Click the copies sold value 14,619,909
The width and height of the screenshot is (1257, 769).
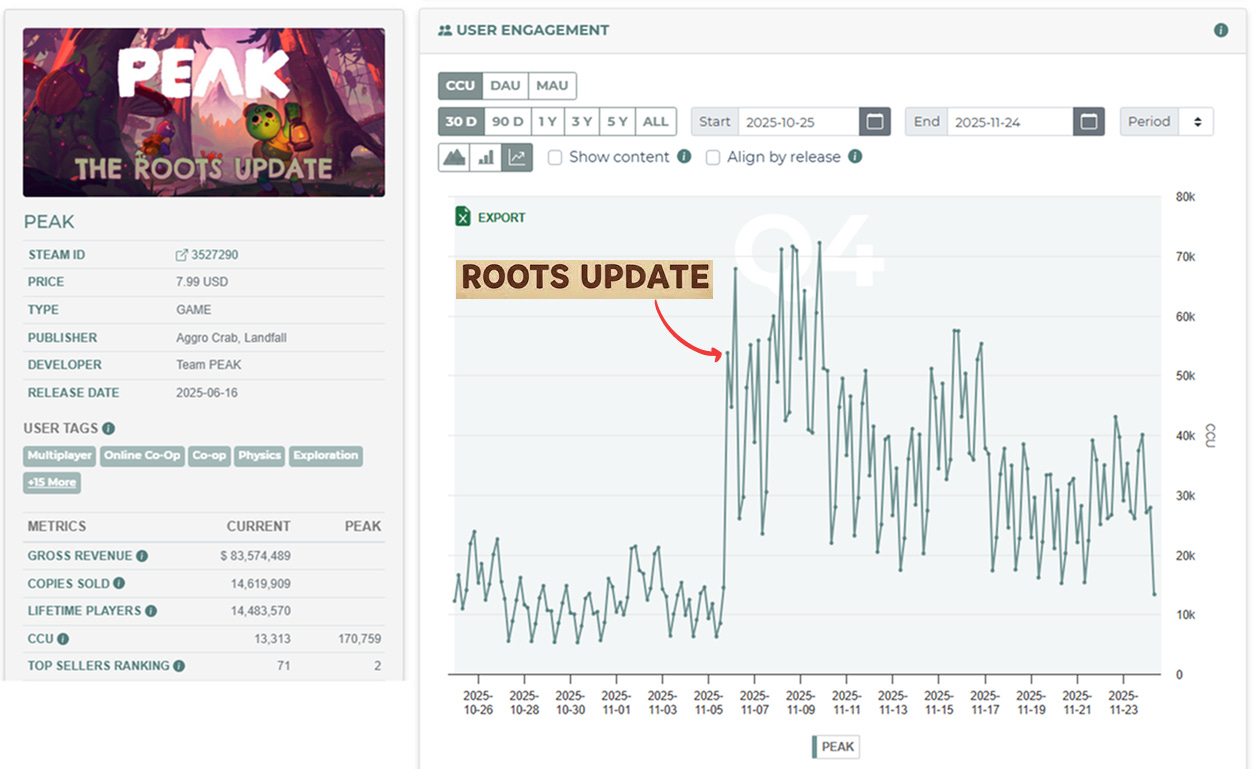(259, 583)
